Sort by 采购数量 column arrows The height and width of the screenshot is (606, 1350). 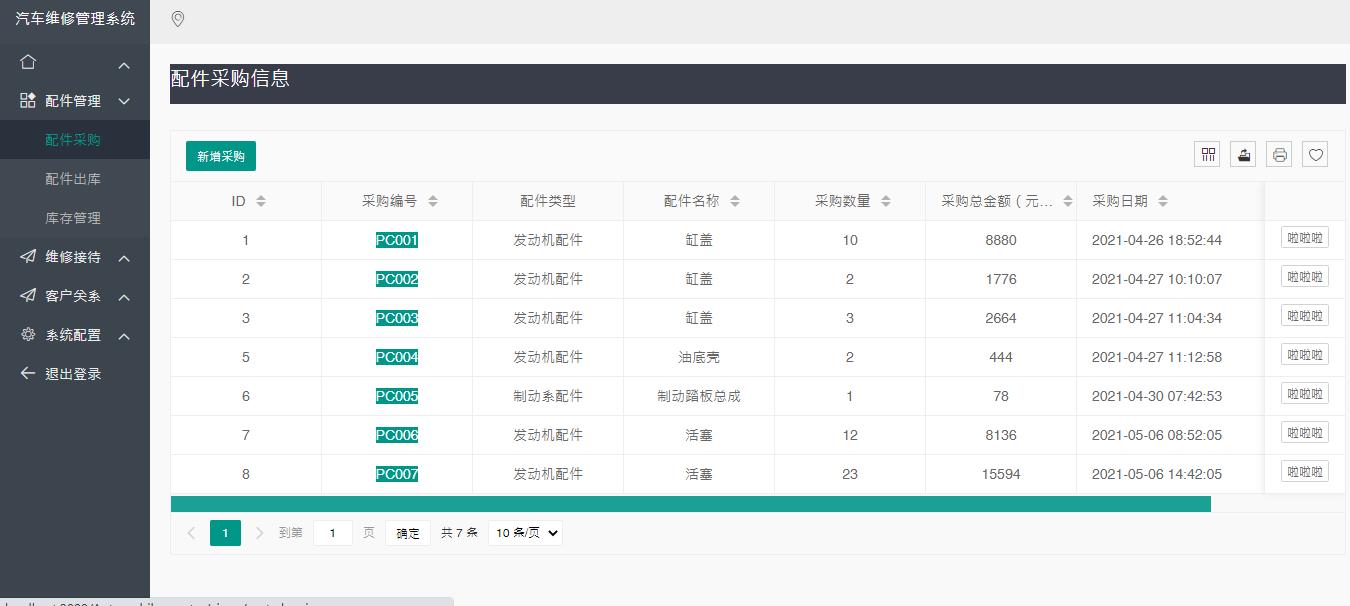[x=886, y=201]
